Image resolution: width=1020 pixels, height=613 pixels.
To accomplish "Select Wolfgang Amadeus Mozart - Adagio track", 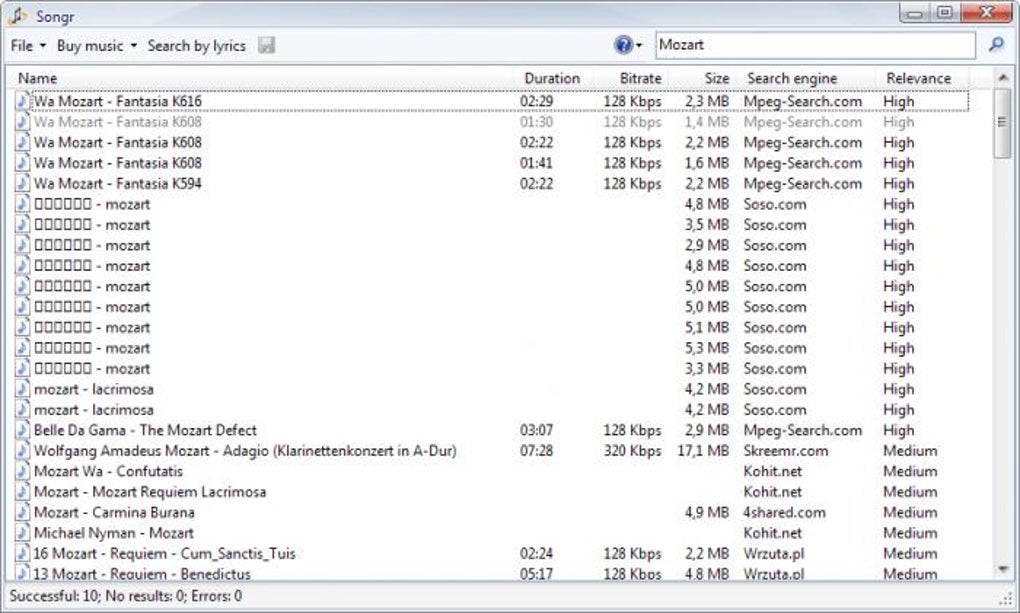I will [x=245, y=450].
